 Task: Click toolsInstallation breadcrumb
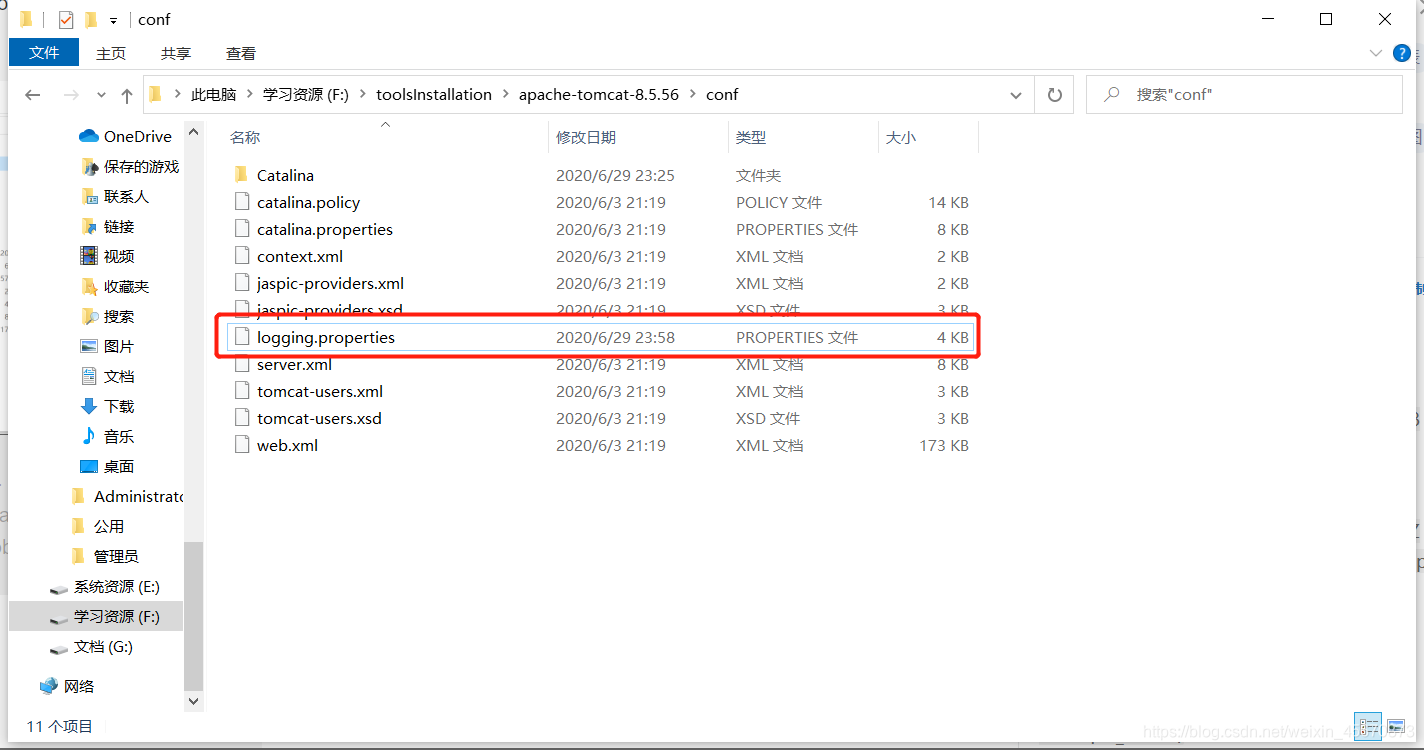click(x=434, y=94)
